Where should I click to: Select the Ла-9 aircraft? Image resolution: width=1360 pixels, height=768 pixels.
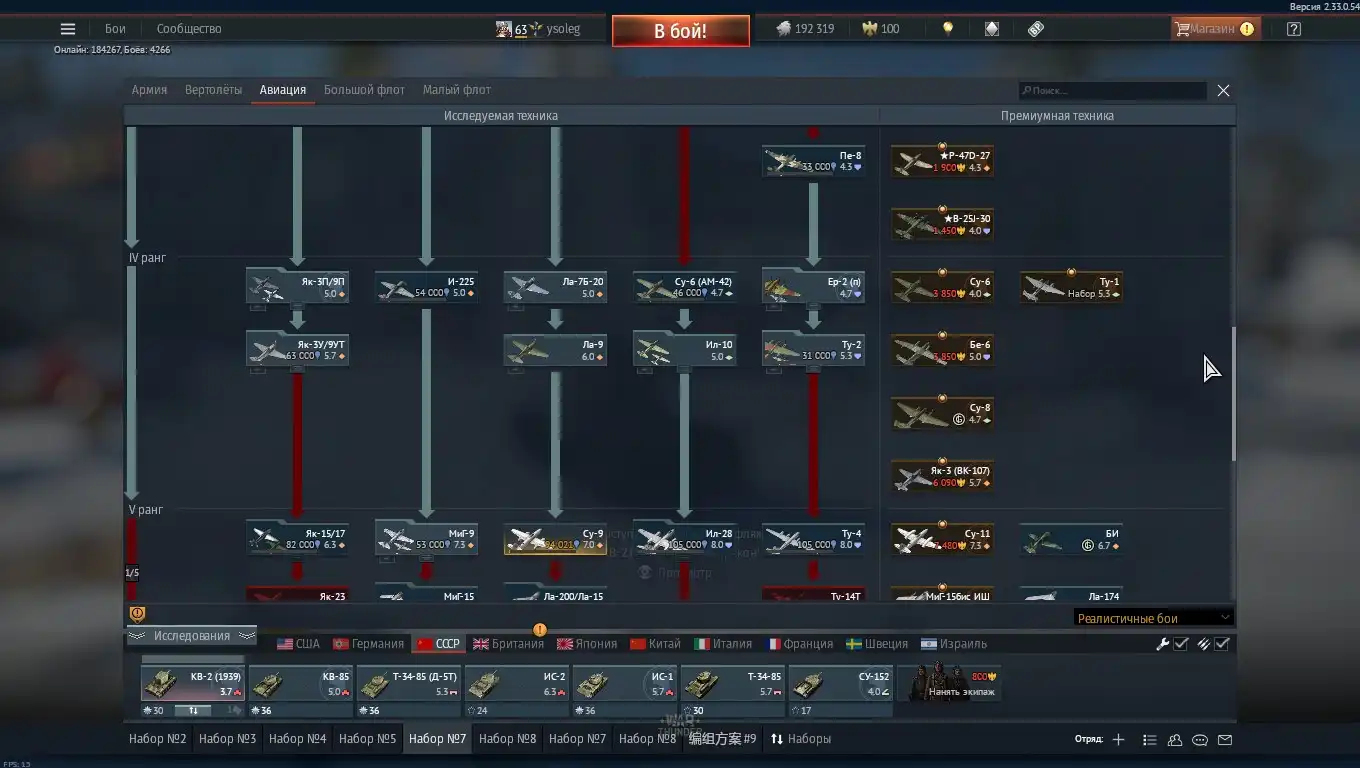(555, 350)
